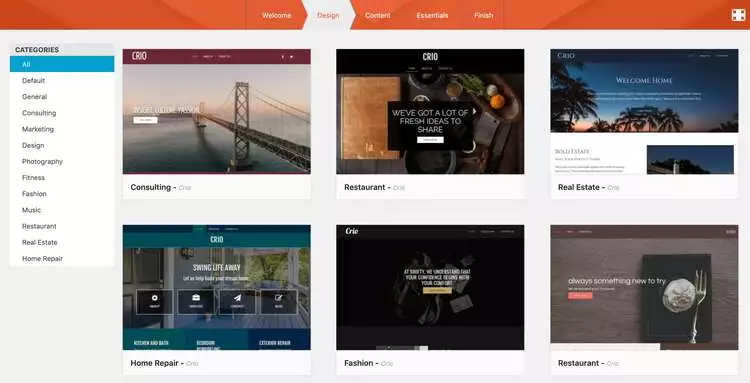The width and height of the screenshot is (750, 383).
Task: Open the Consulting bridge theme thumbnail
Action: [217, 111]
